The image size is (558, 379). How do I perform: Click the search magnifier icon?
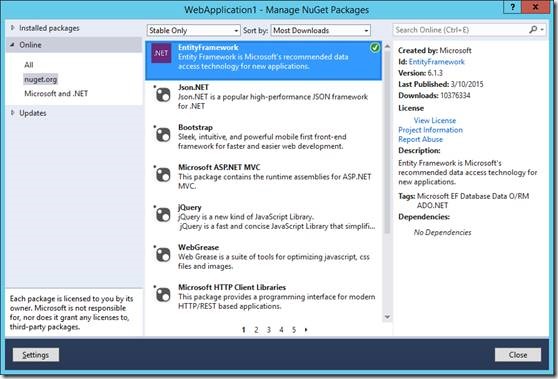click(x=533, y=30)
